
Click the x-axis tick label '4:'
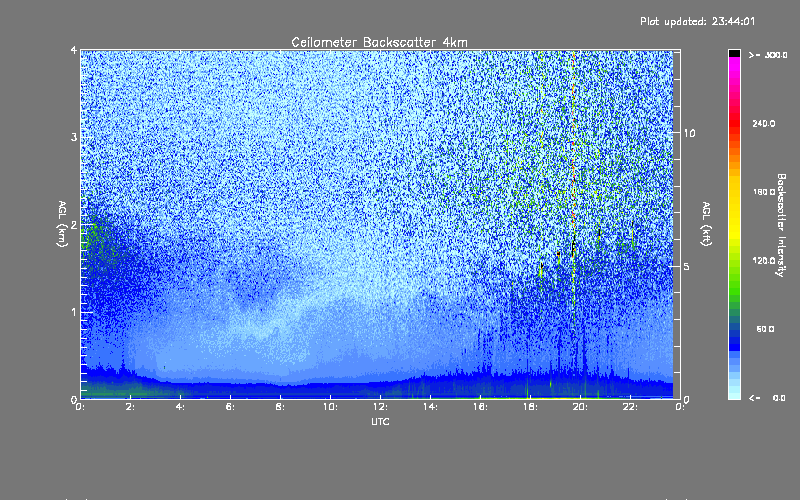pyautogui.click(x=181, y=407)
